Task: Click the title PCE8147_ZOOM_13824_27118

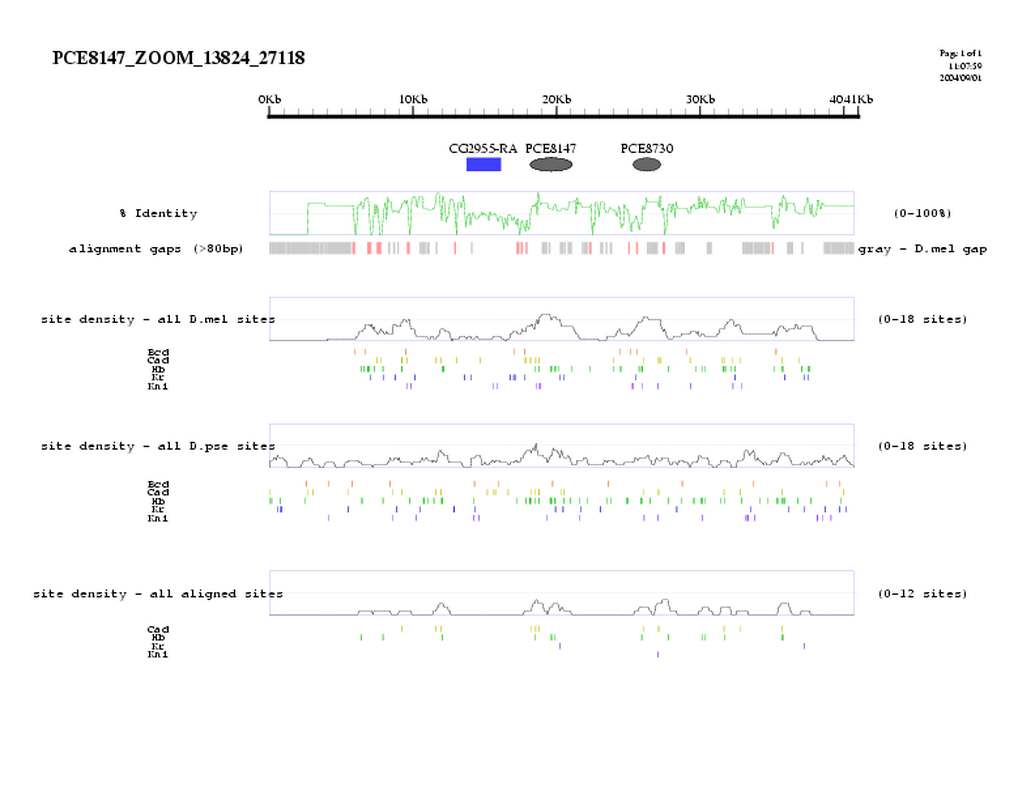Action: pos(178,58)
